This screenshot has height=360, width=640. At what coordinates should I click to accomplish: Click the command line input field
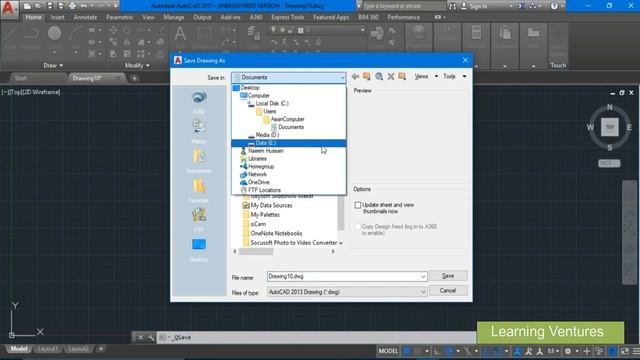tap(316, 338)
